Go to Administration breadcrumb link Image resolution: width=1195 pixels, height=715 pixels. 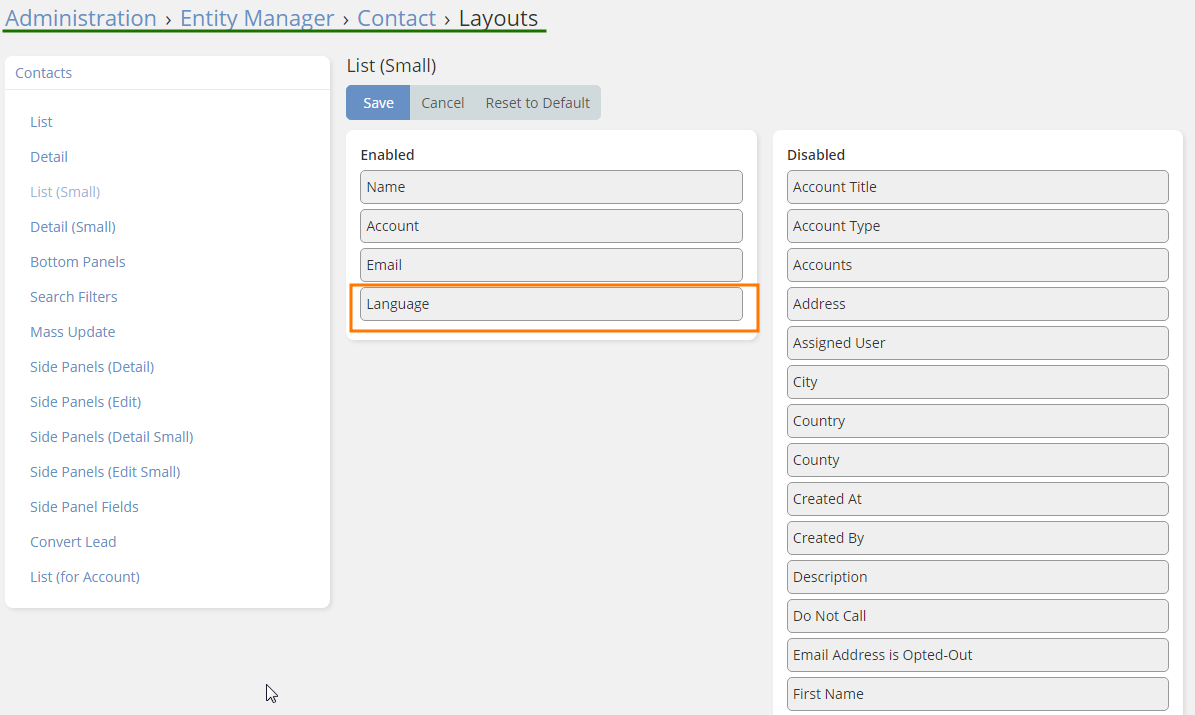(81, 18)
